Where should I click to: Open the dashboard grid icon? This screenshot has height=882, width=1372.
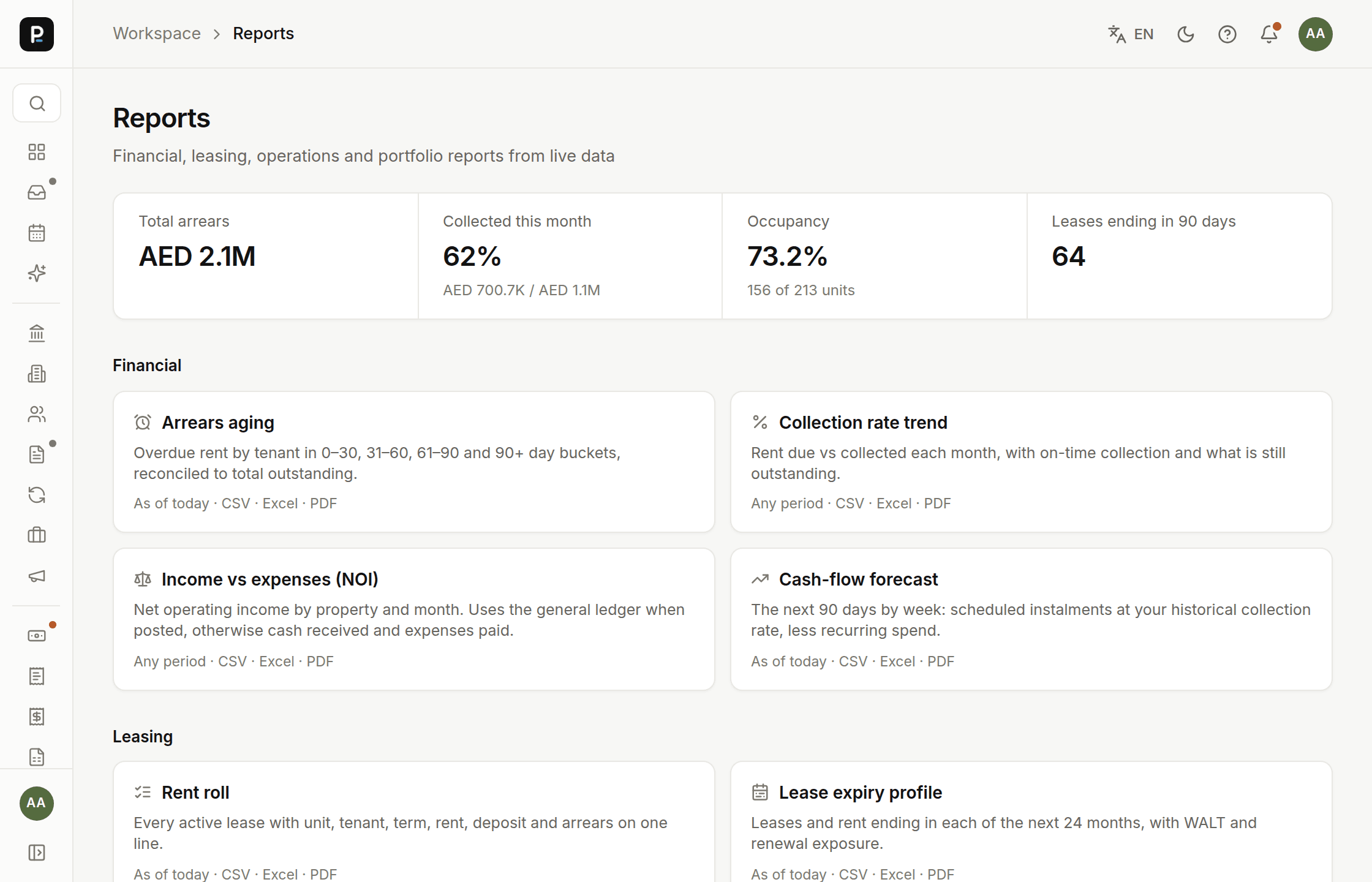coord(37,152)
